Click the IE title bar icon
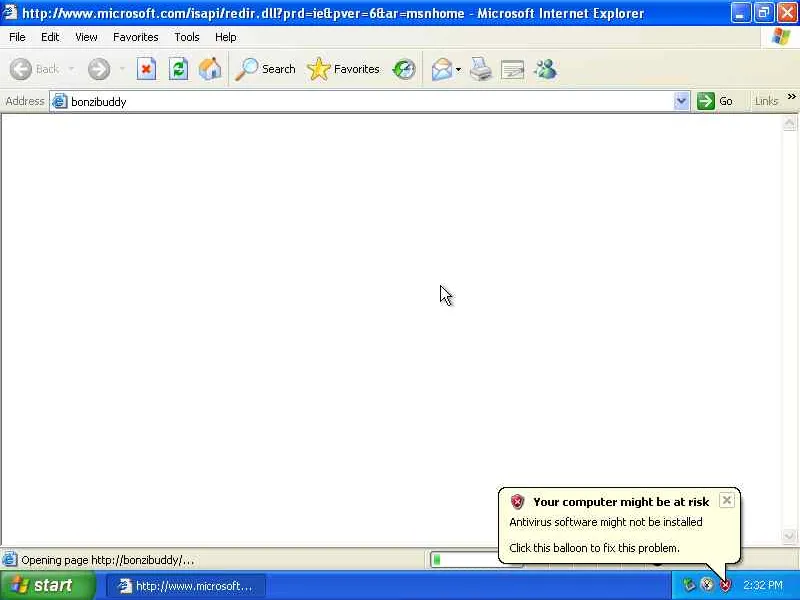The height and width of the screenshot is (600, 800). point(10,12)
